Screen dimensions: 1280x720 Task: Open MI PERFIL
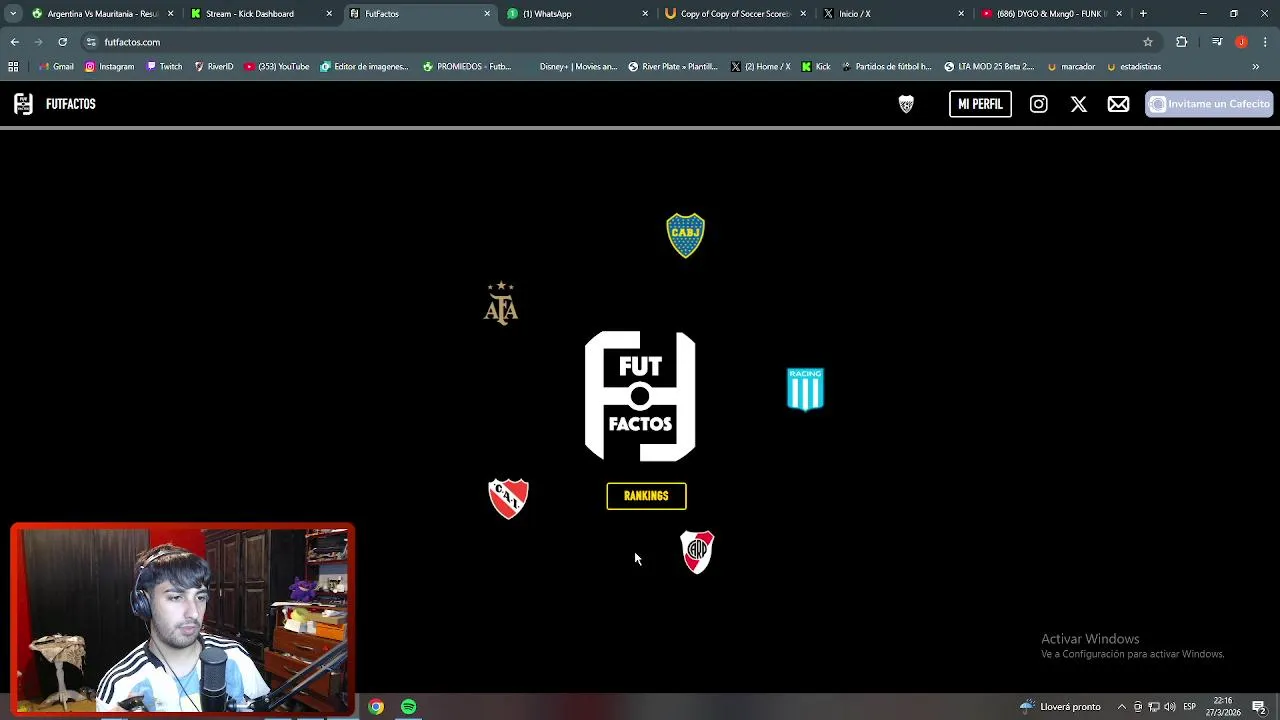[x=980, y=104]
